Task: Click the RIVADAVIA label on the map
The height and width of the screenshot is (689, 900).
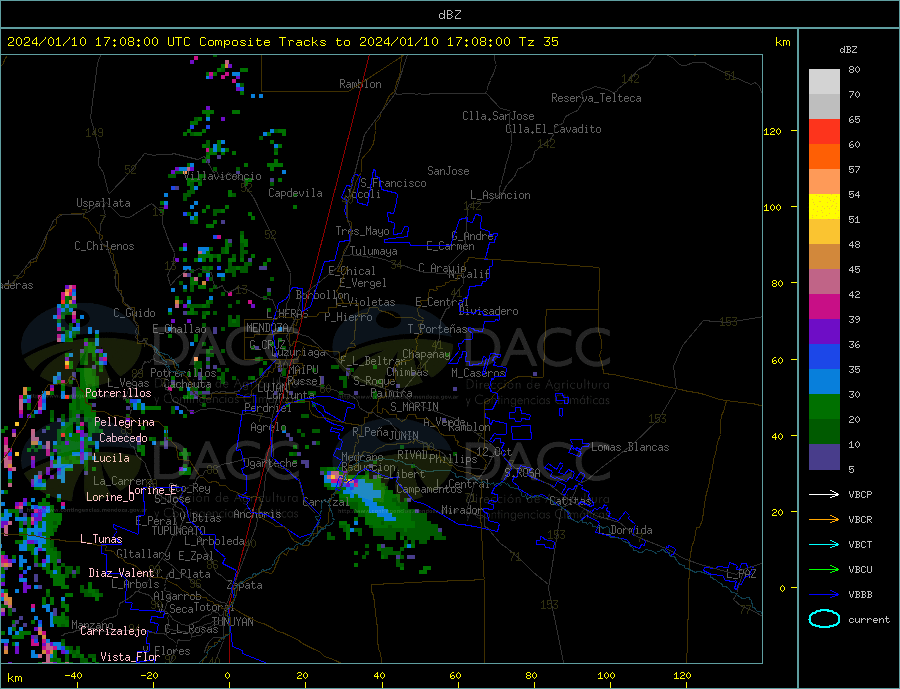Action: coord(413,455)
